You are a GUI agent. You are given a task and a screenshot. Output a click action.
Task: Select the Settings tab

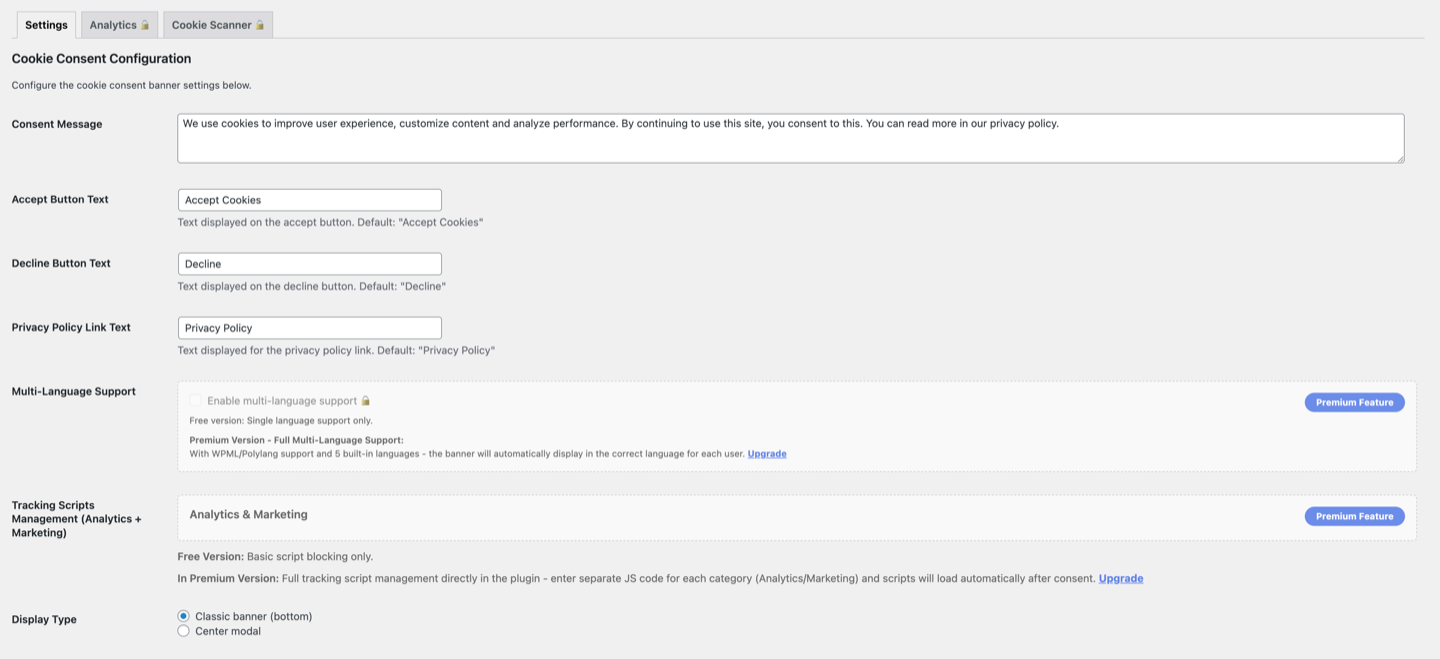(46, 24)
